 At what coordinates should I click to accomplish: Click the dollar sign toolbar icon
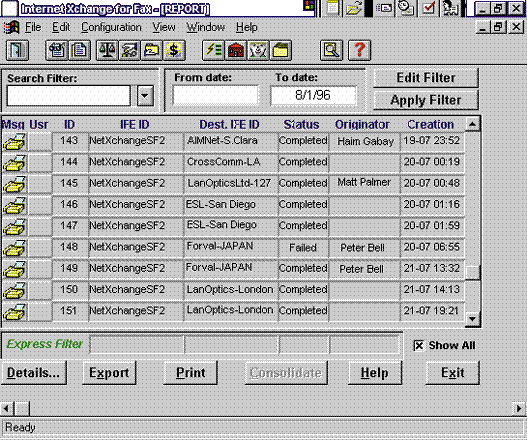pos(174,50)
